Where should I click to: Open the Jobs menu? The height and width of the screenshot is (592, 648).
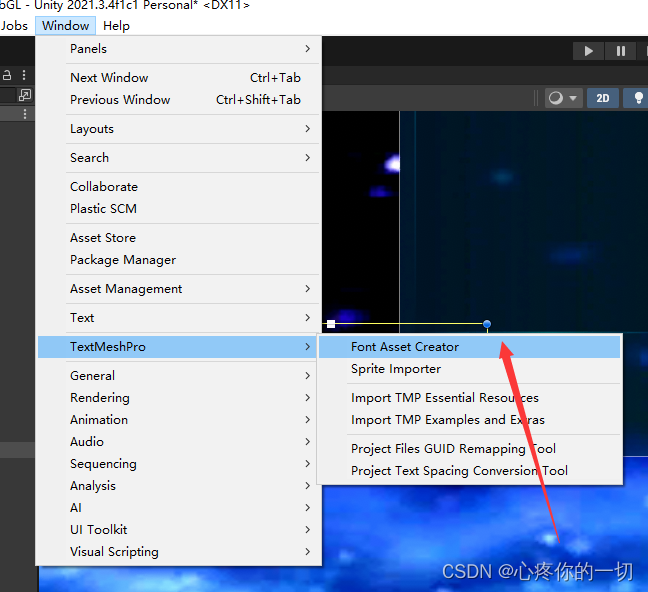[14, 26]
